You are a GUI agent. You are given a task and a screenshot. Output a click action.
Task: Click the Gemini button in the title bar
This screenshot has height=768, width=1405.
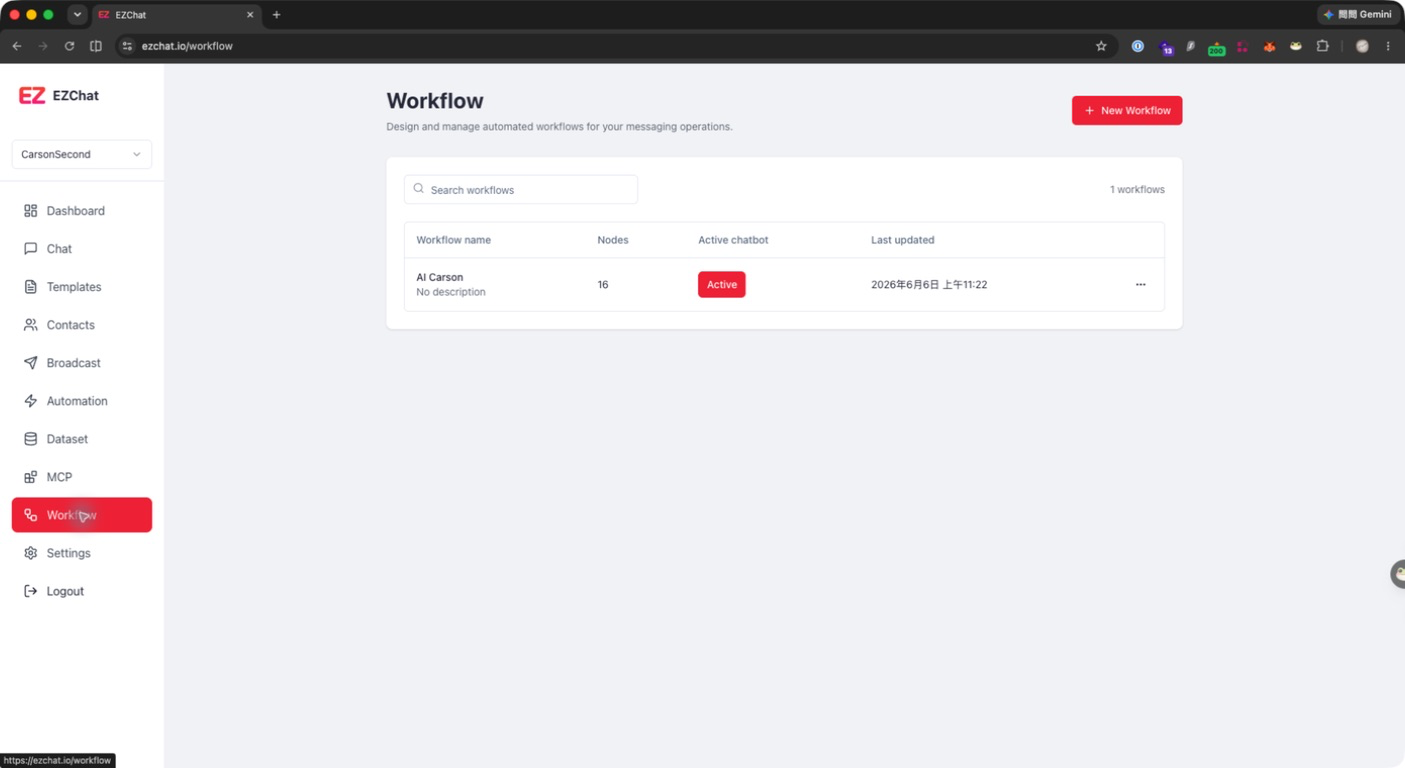(1358, 15)
